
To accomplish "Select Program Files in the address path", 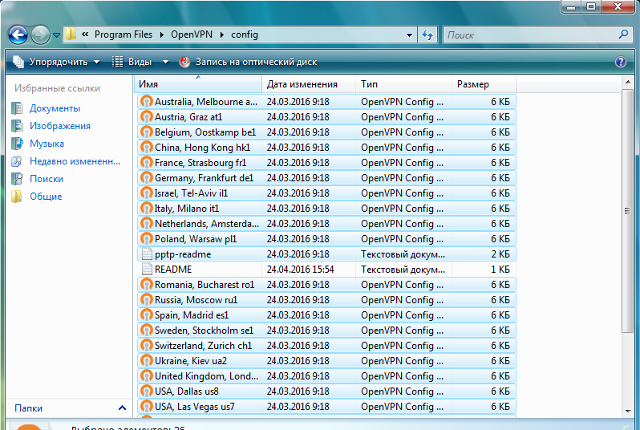I will coord(123,35).
